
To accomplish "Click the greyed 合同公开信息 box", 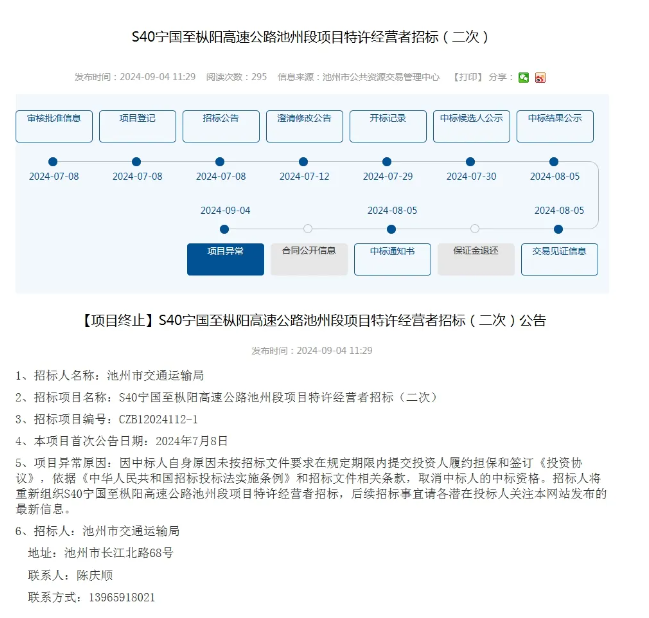I will coord(308,257).
